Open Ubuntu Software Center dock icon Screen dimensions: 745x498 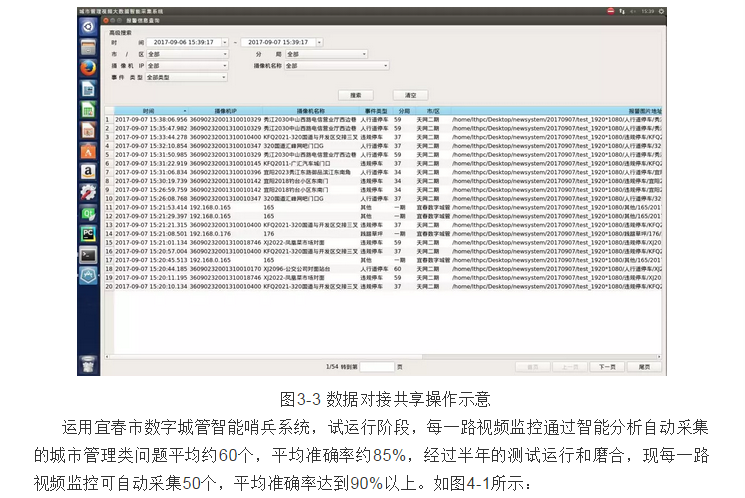click(x=88, y=152)
